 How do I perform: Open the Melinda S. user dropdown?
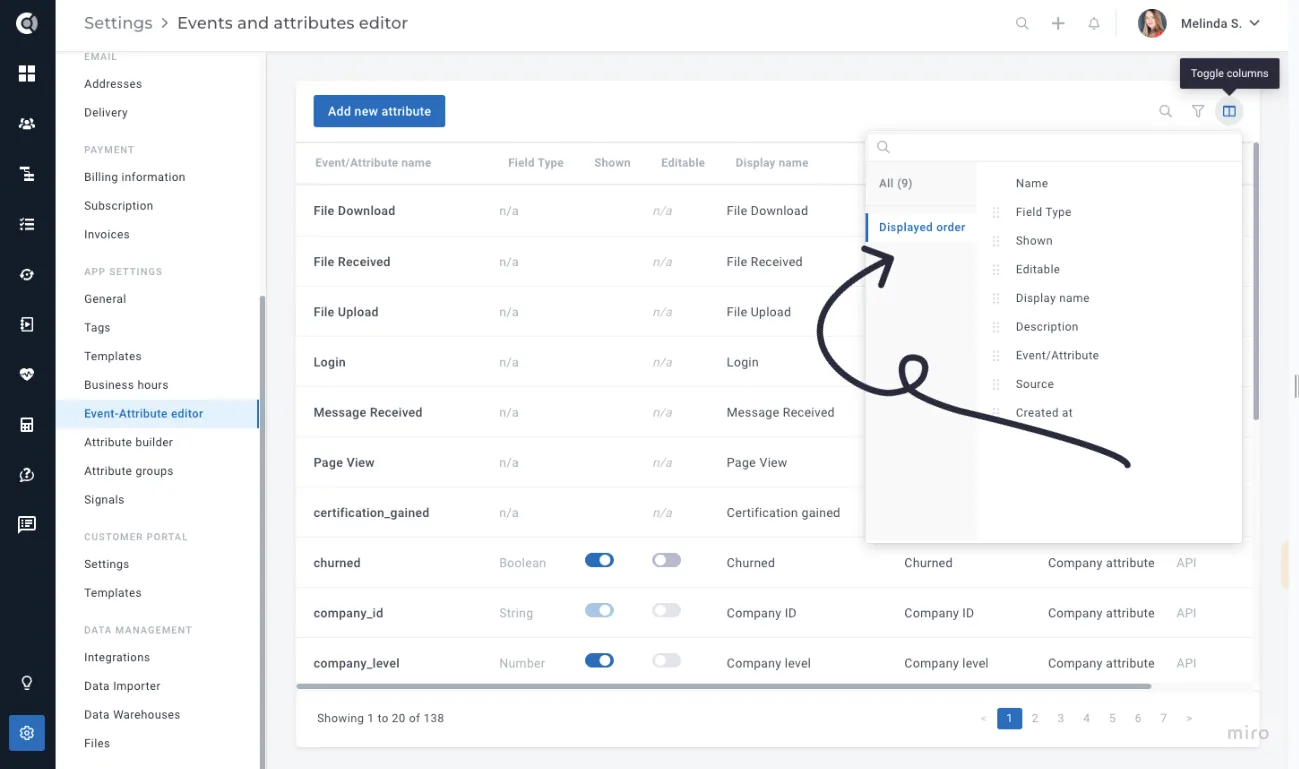point(1220,23)
